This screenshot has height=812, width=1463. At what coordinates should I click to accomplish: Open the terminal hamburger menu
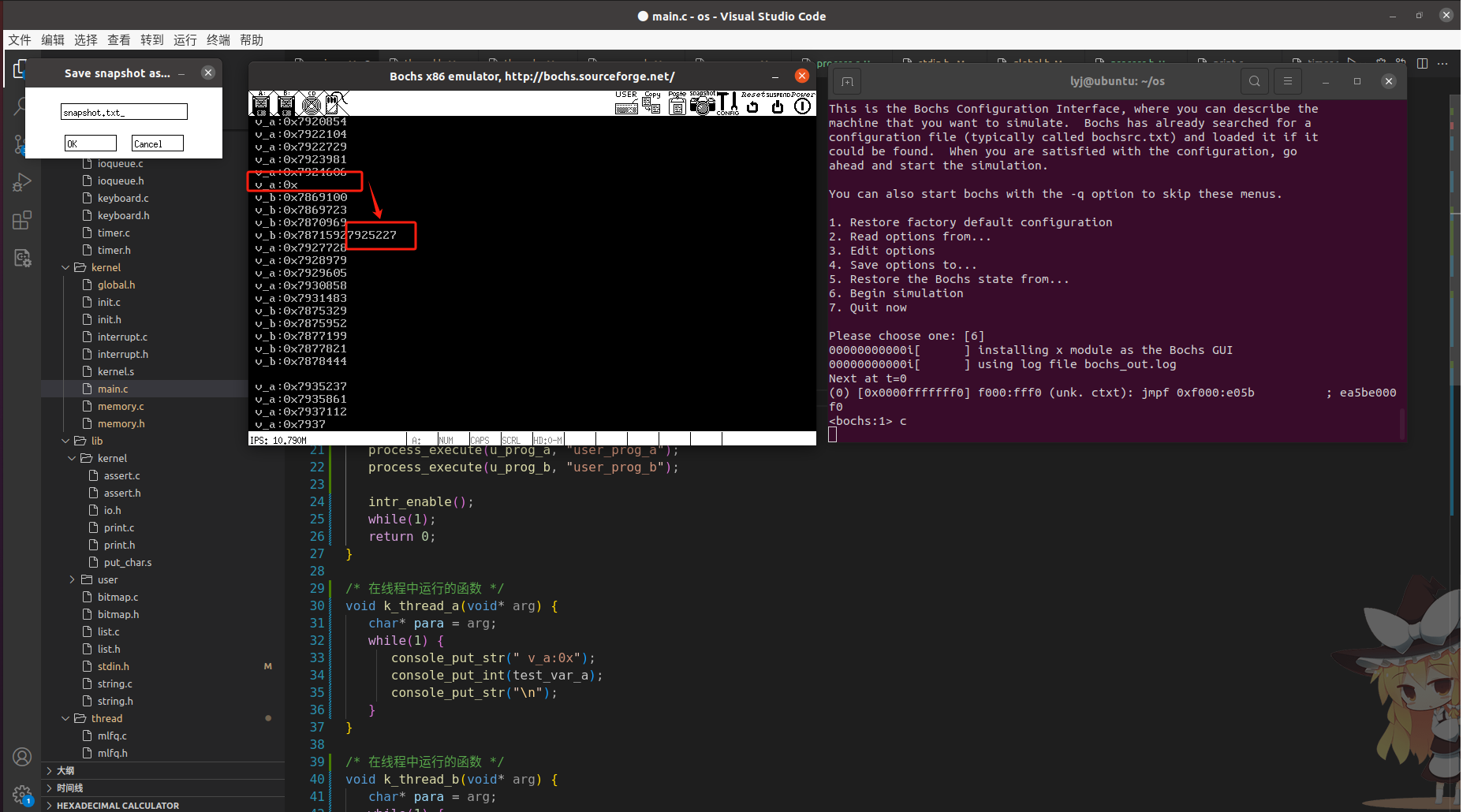[x=1288, y=81]
